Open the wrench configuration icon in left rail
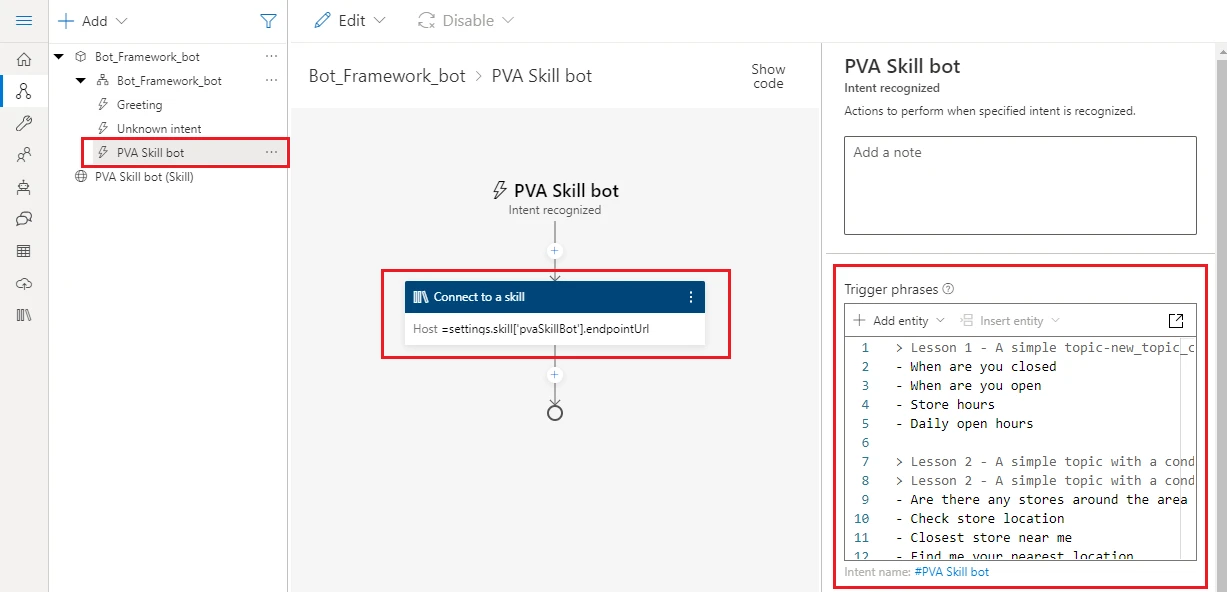 pos(25,123)
